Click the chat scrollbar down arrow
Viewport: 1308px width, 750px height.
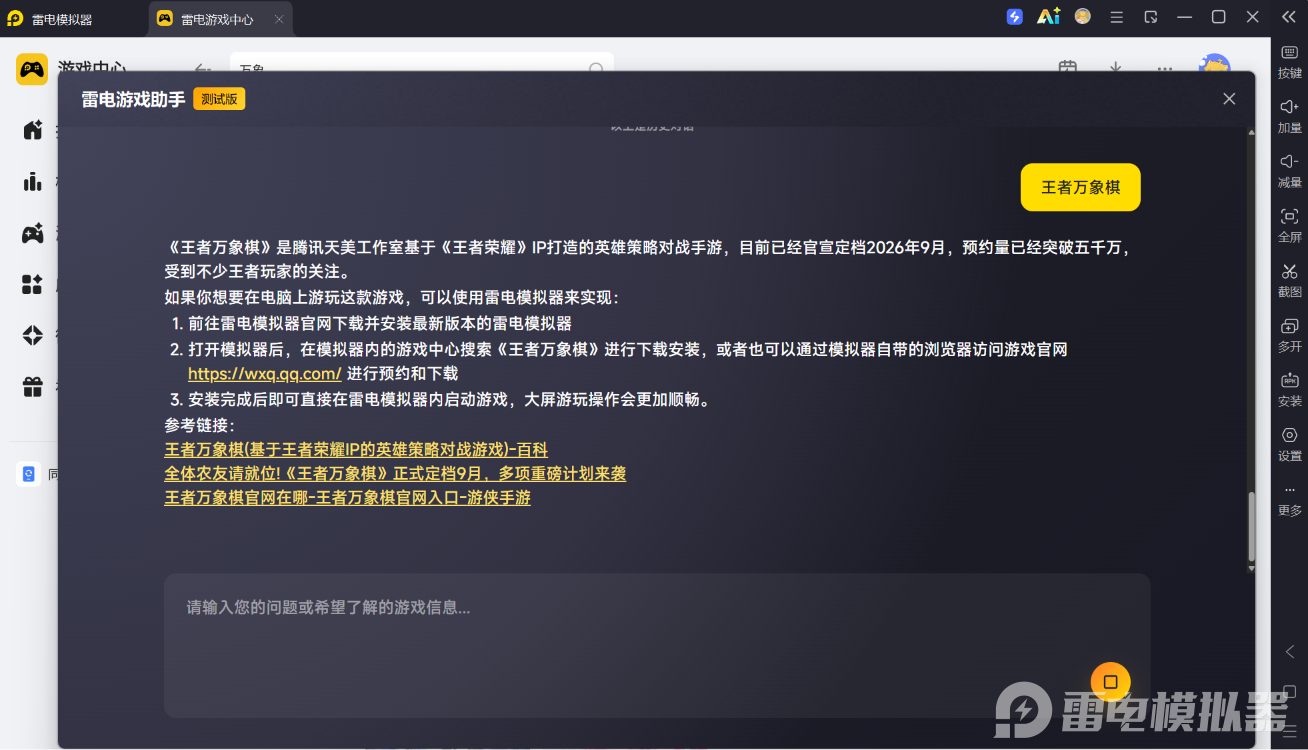pyautogui.click(x=1250, y=568)
